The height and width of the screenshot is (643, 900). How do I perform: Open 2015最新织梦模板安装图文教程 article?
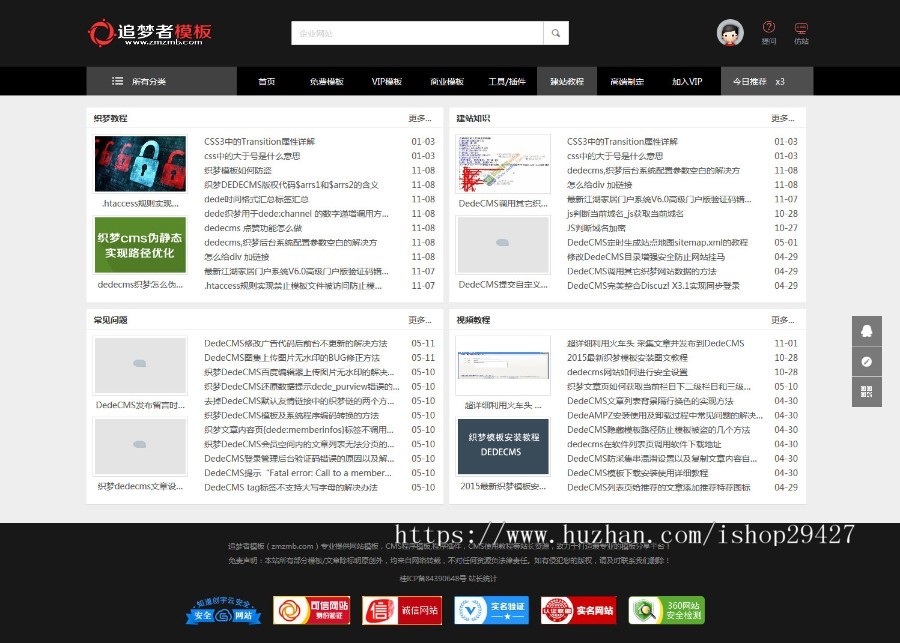[x=627, y=358]
